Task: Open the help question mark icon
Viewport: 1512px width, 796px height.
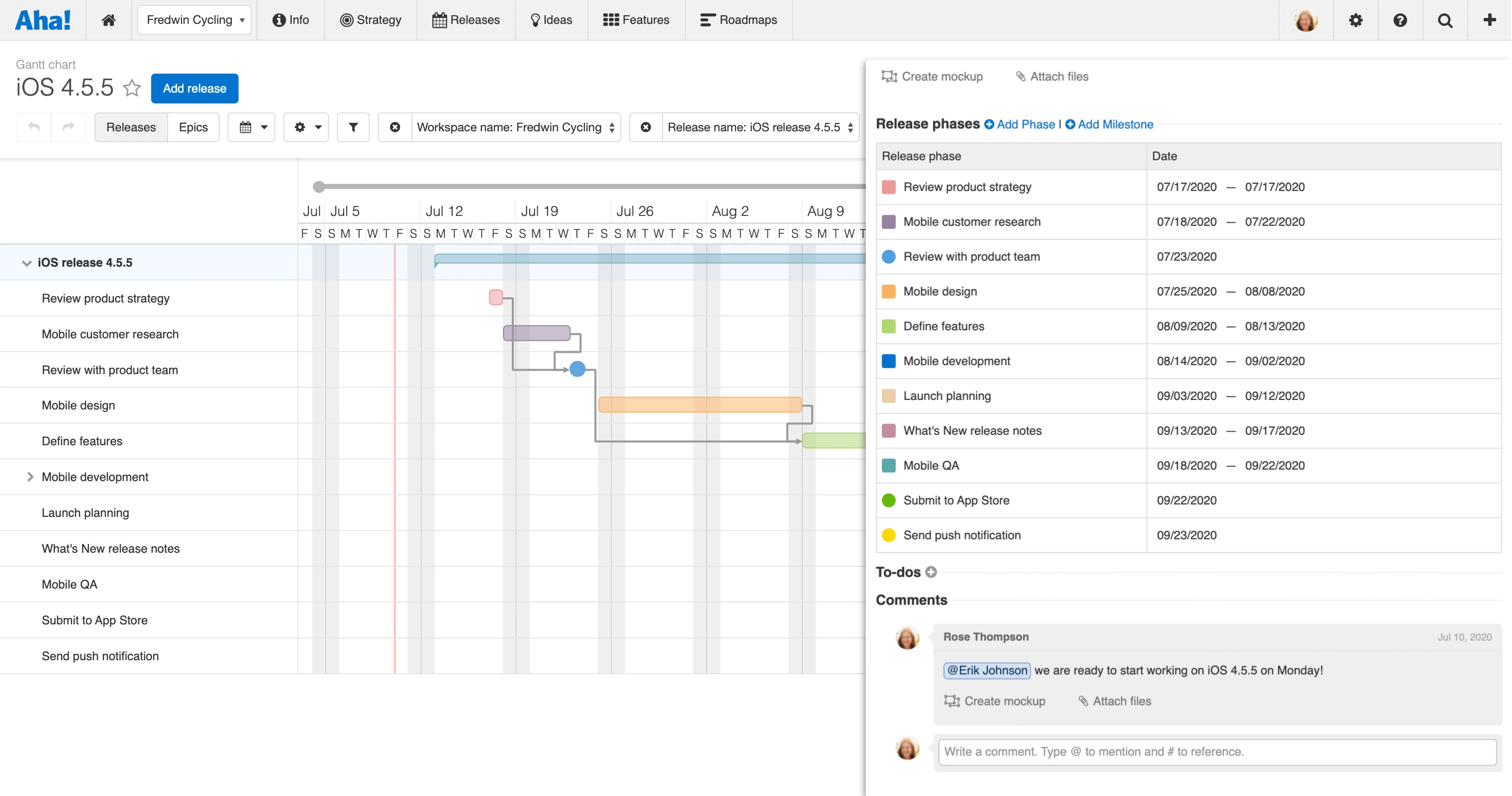Action: (x=1400, y=20)
